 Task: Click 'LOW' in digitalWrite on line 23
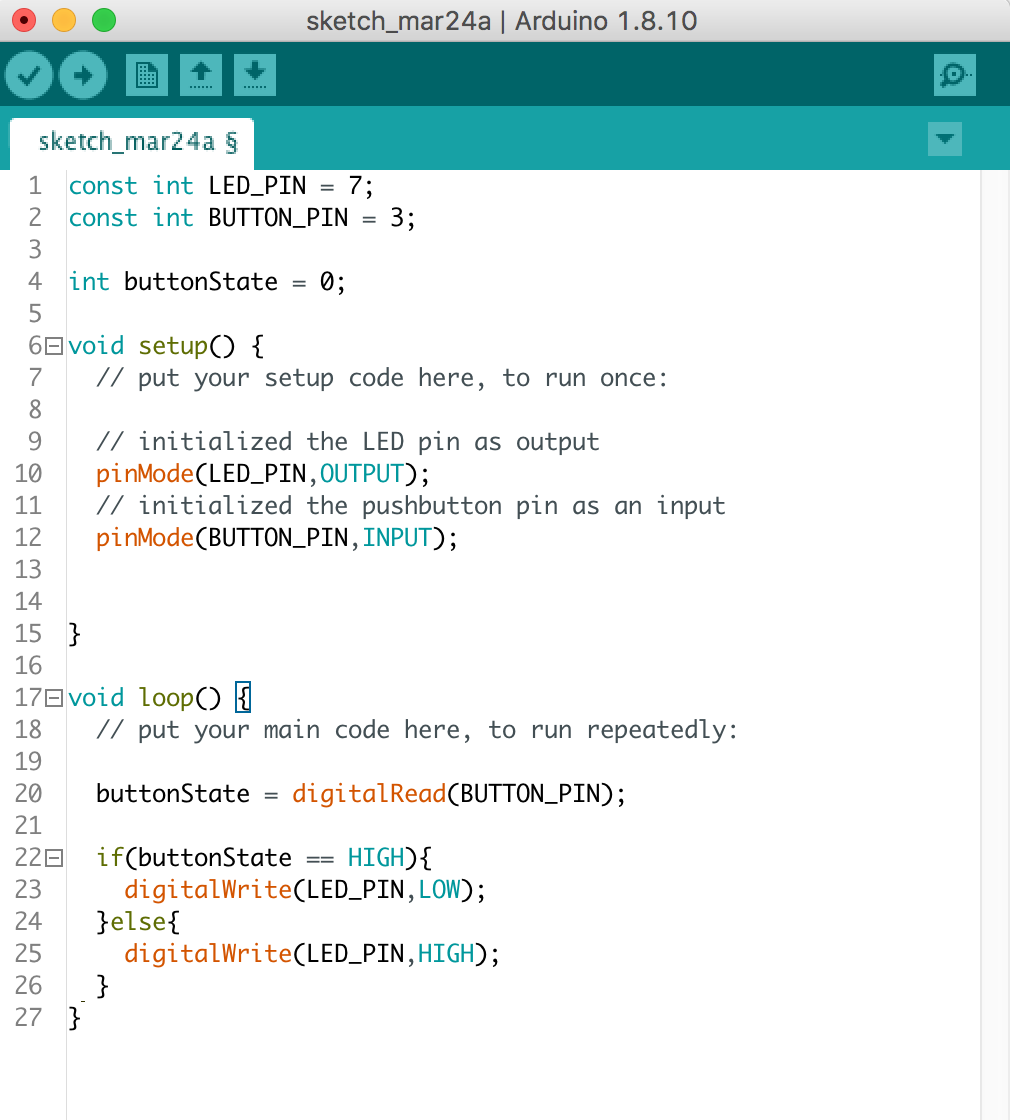pyautogui.click(x=439, y=890)
